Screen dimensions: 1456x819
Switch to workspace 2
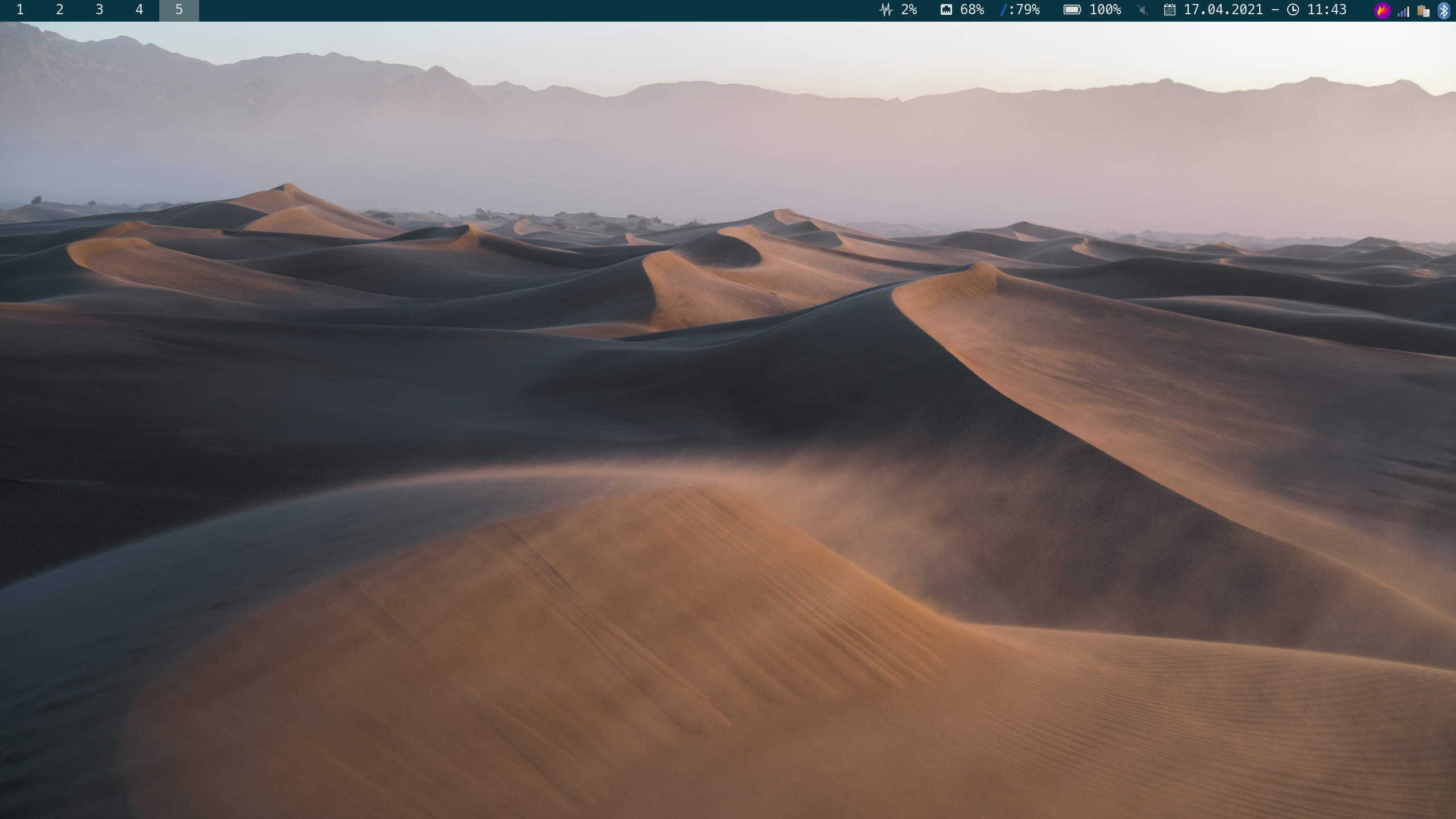pyautogui.click(x=60, y=10)
